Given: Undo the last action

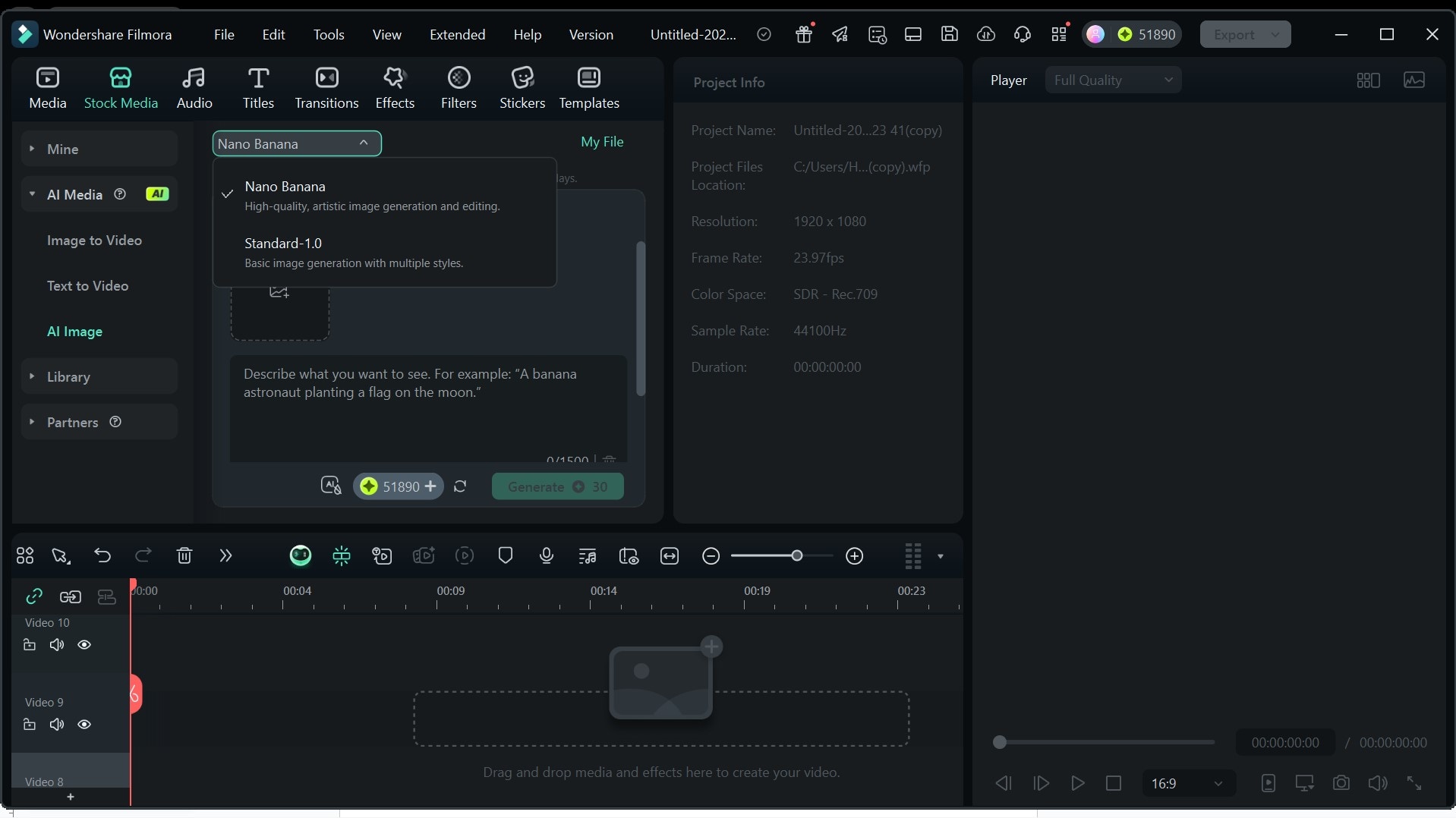Looking at the screenshot, I should (x=102, y=556).
